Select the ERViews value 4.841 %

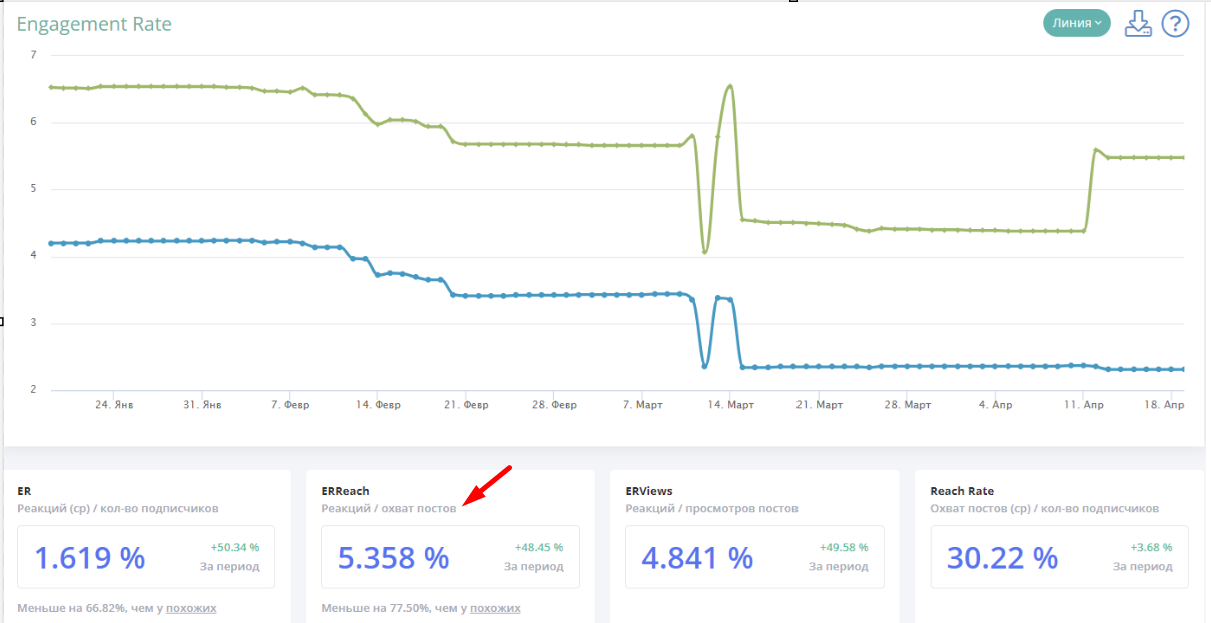click(x=698, y=557)
